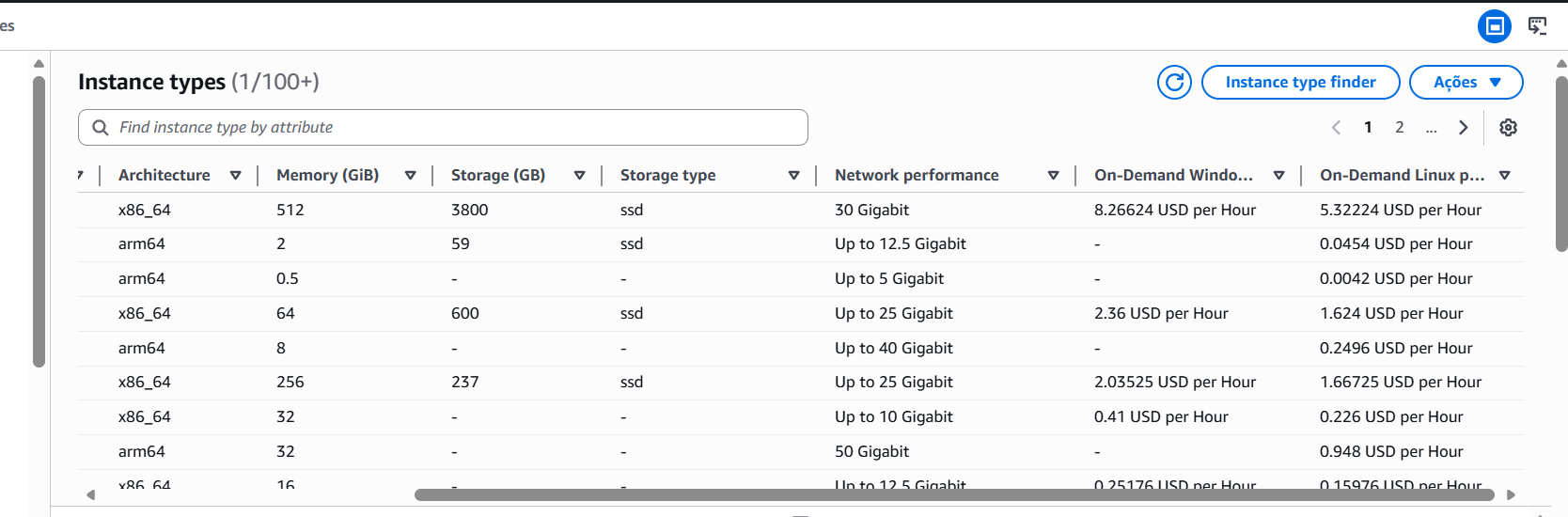Open table preferences gear icon
This screenshot has width=1568, height=517.
(x=1508, y=128)
